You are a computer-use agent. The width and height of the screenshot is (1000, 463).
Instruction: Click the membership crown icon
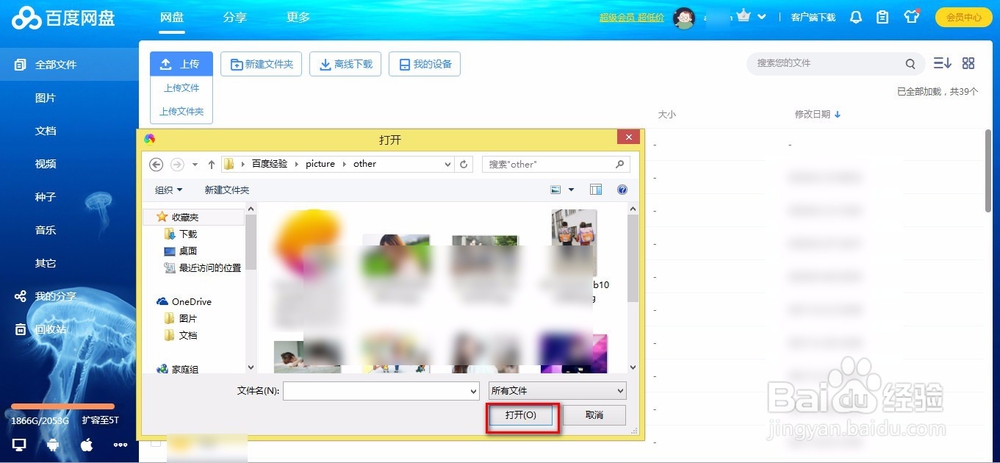[x=743, y=17]
